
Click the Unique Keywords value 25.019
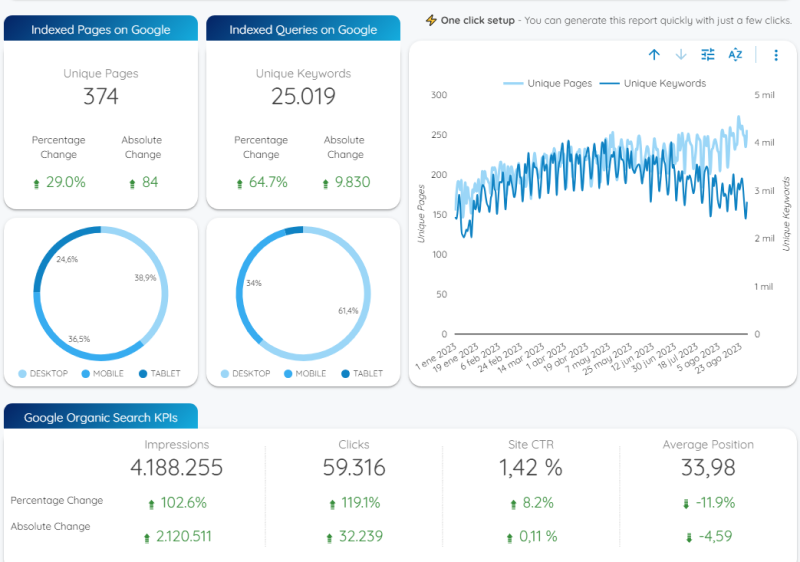pyautogui.click(x=303, y=96)
